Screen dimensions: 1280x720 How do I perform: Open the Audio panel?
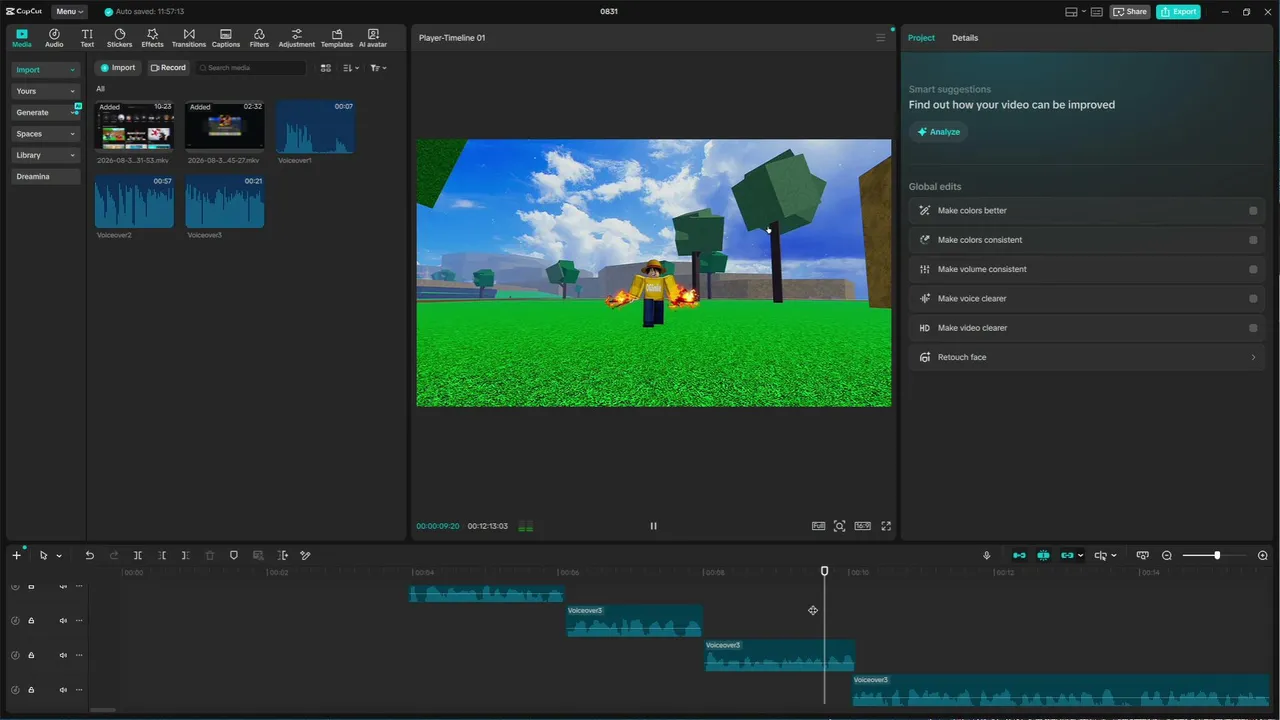coord(54,38)
